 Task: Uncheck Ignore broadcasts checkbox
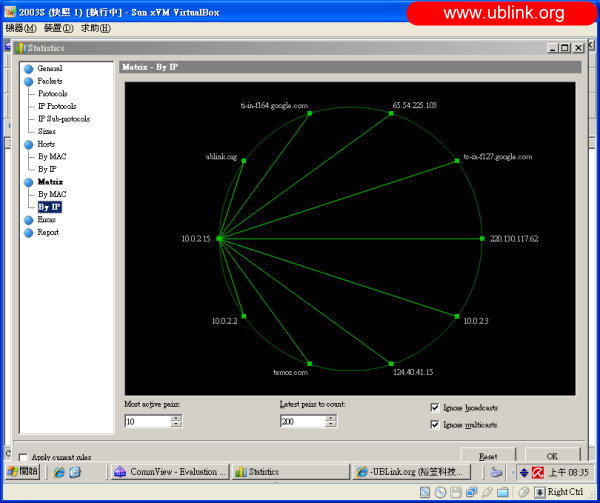click(435, 408)
